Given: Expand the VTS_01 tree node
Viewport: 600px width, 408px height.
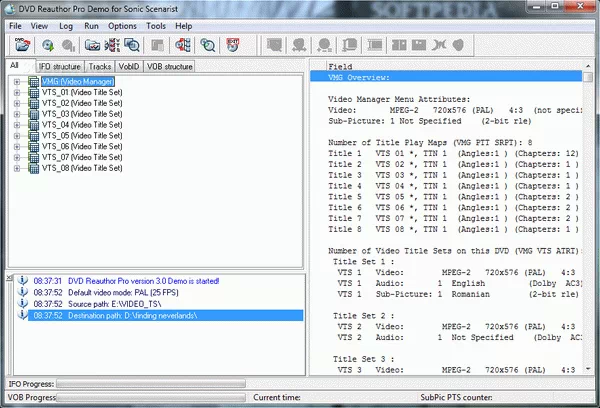Looking at the screenshot, I should (x=17, y=92).
